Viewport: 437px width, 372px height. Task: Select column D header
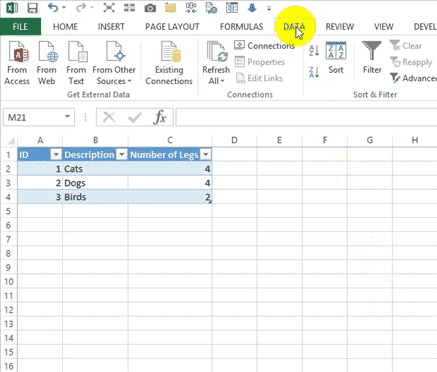(234, 140)
